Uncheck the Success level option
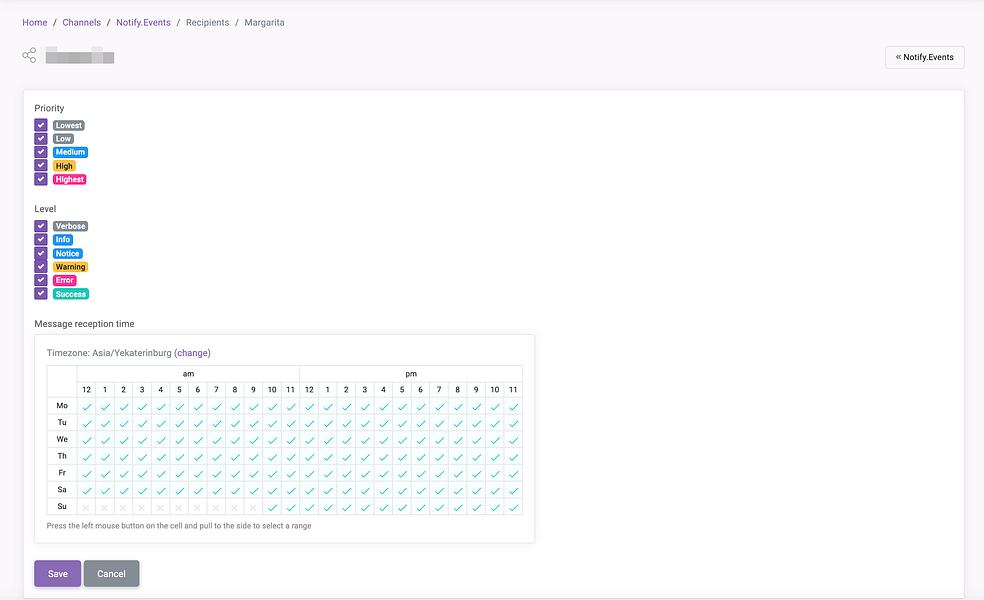The width and height of the screenshot is (984, 600). pos(40,293)
